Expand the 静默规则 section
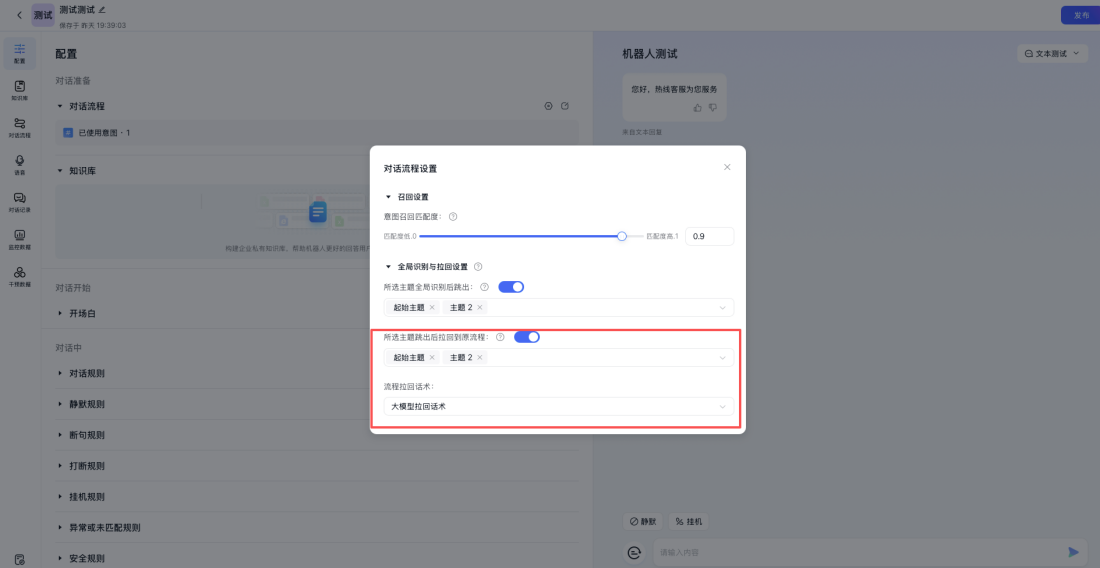The height and width of the screenshot is (568, 1100). (60, 404)
